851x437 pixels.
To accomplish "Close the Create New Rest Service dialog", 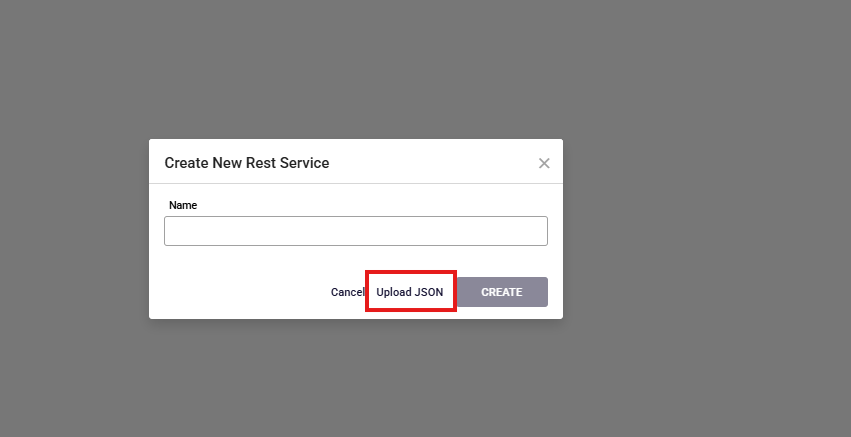I will click(x=544, y=163).
